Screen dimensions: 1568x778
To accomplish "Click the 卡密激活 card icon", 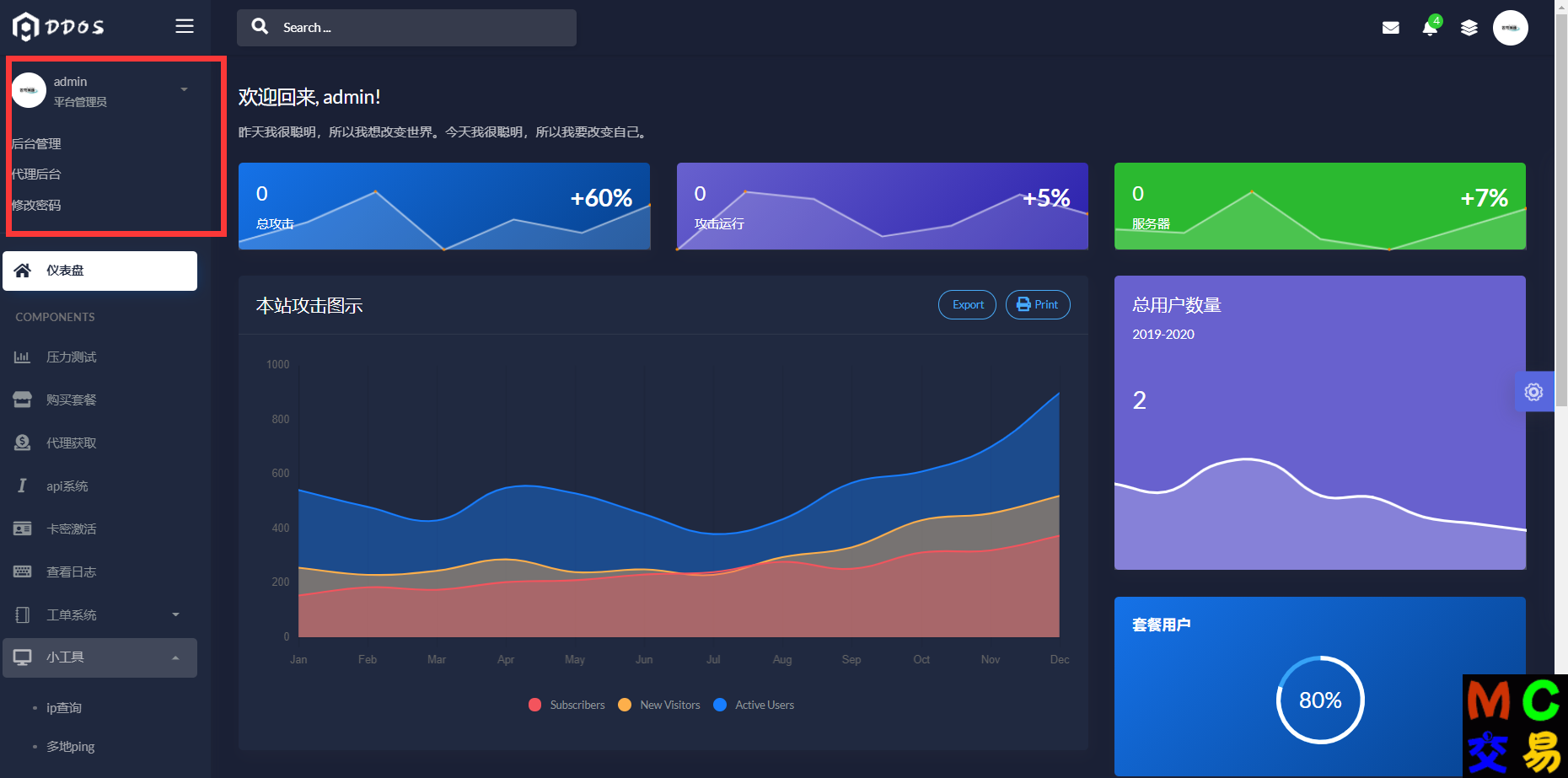I will (22, 529).
